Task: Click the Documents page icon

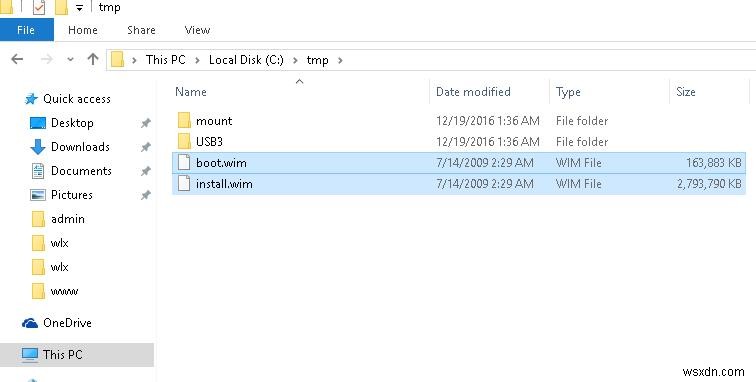Action: [x=38, y=171]
